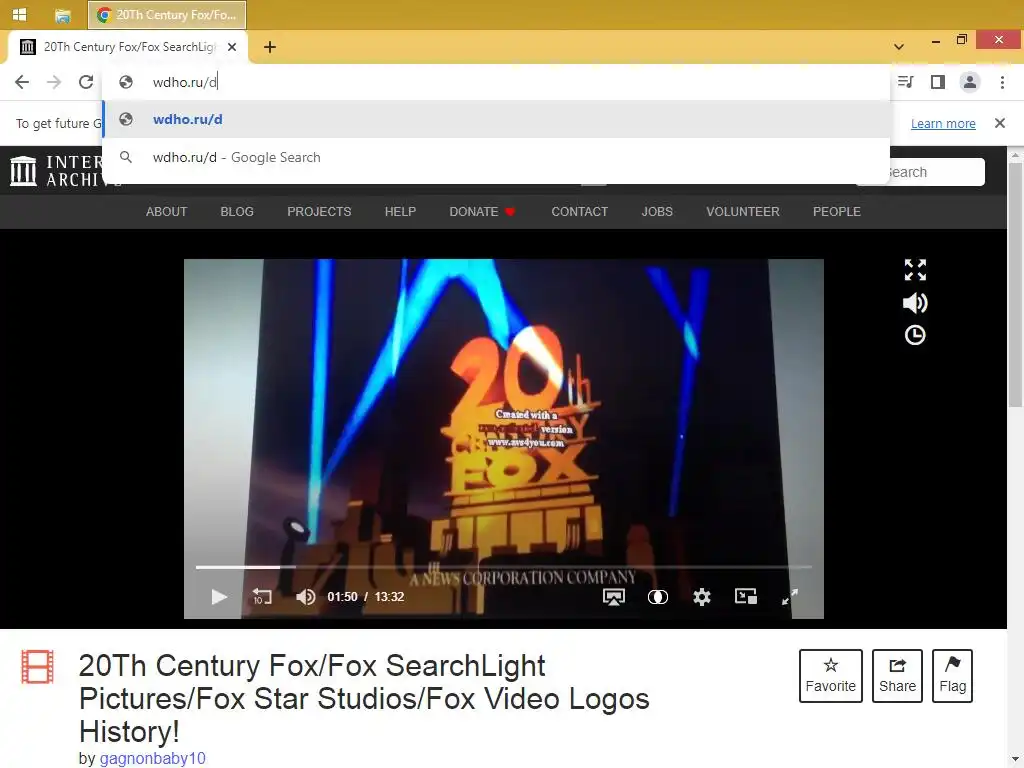1024x768 pixels.
Task: Toggle the Chrome side panel
Action: (x=938, y=82)
